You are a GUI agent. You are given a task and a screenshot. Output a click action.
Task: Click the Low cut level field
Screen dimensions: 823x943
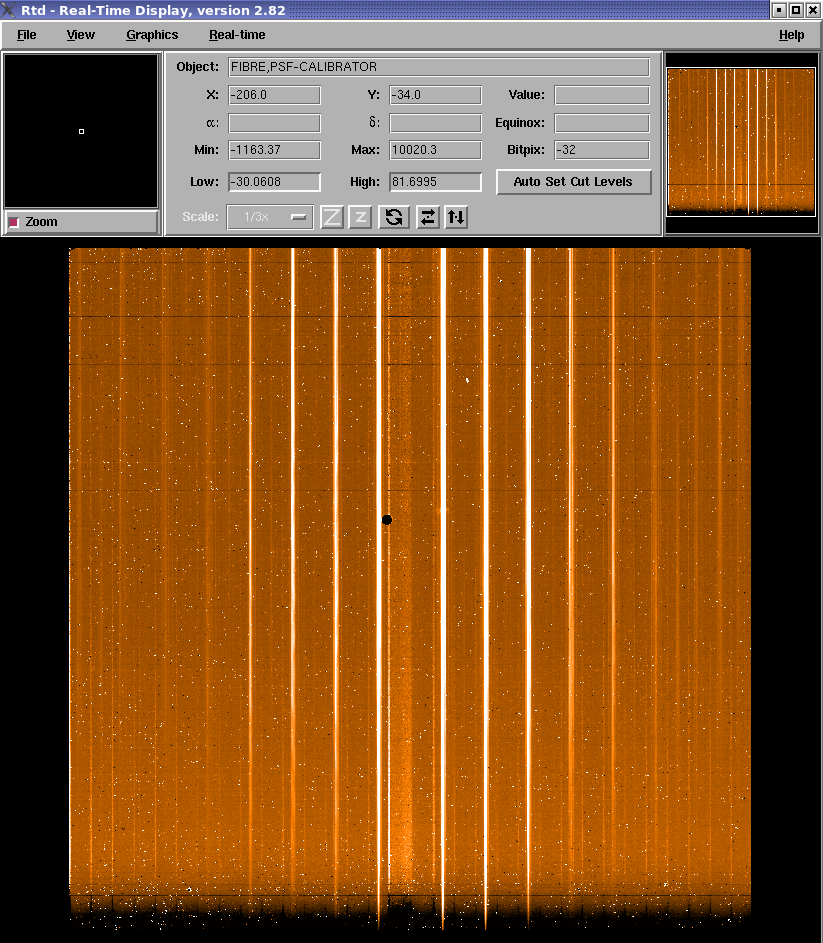pos(275,182)
